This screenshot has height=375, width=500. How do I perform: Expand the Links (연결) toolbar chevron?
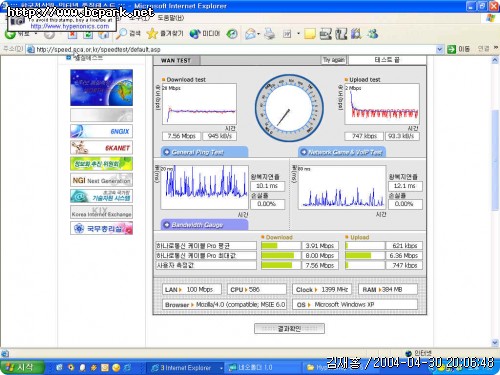tap(496, 49)
